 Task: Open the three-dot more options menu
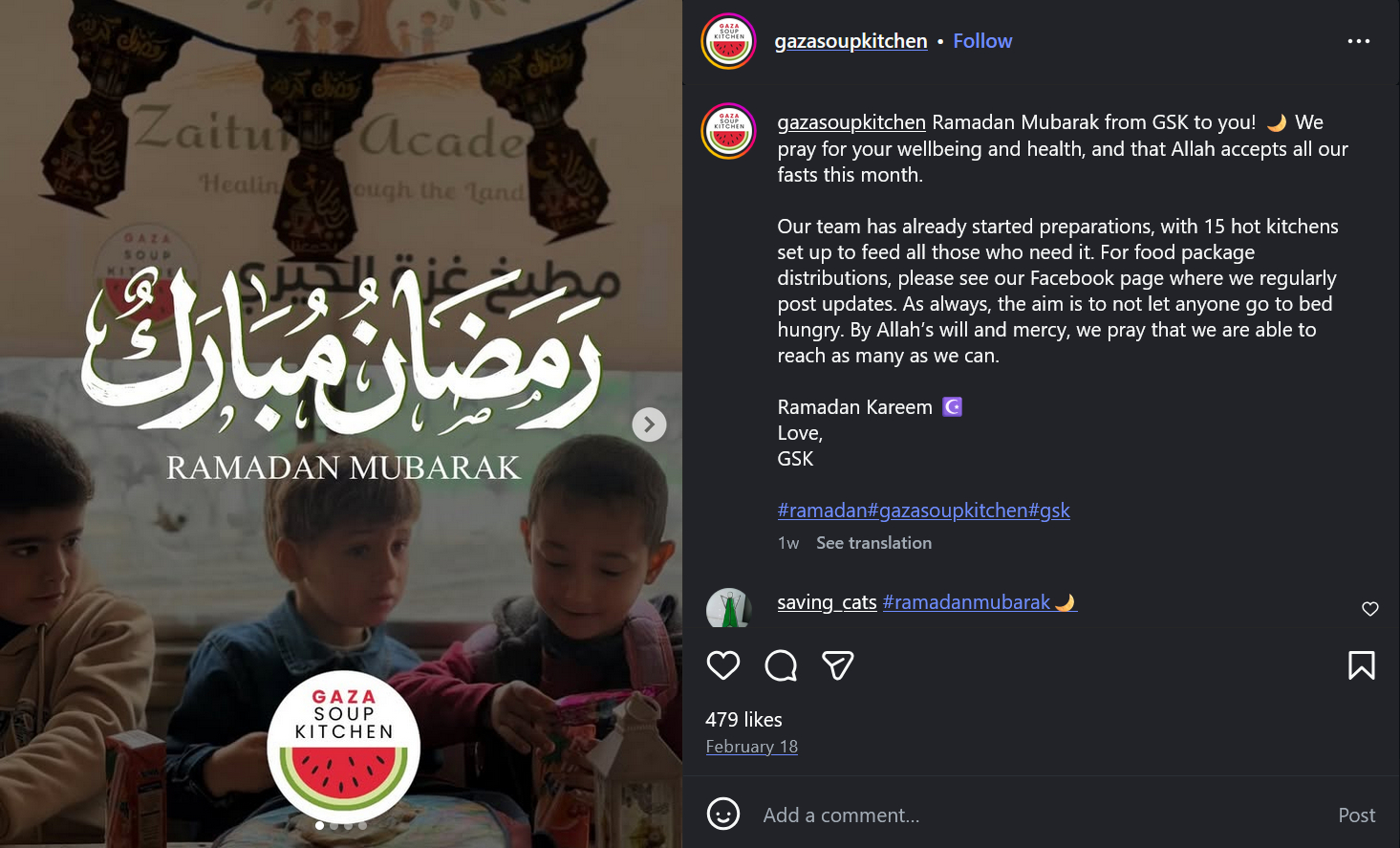1359,41
